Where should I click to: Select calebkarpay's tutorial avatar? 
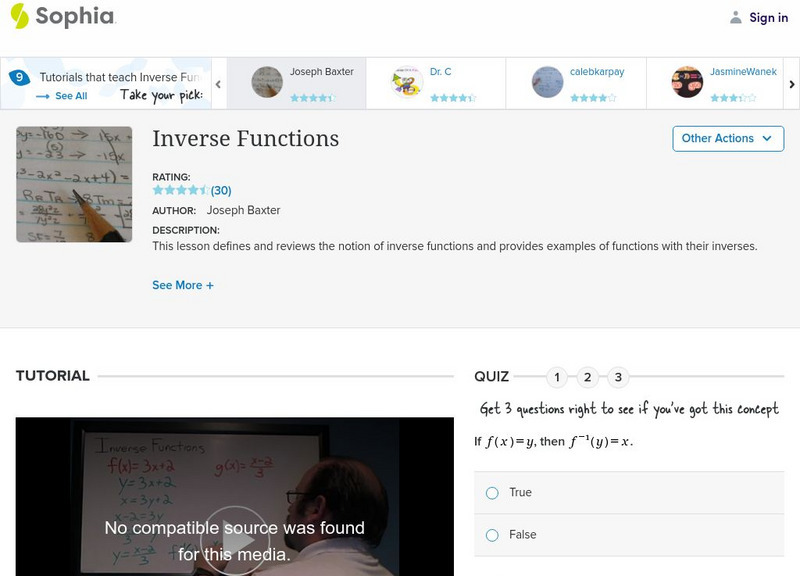coord(547,82)
